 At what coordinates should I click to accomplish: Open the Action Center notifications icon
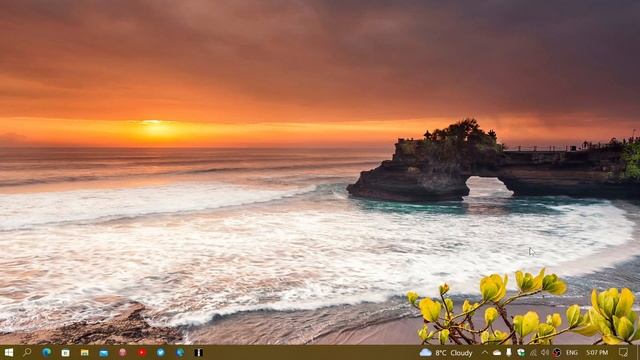point(623,352)
